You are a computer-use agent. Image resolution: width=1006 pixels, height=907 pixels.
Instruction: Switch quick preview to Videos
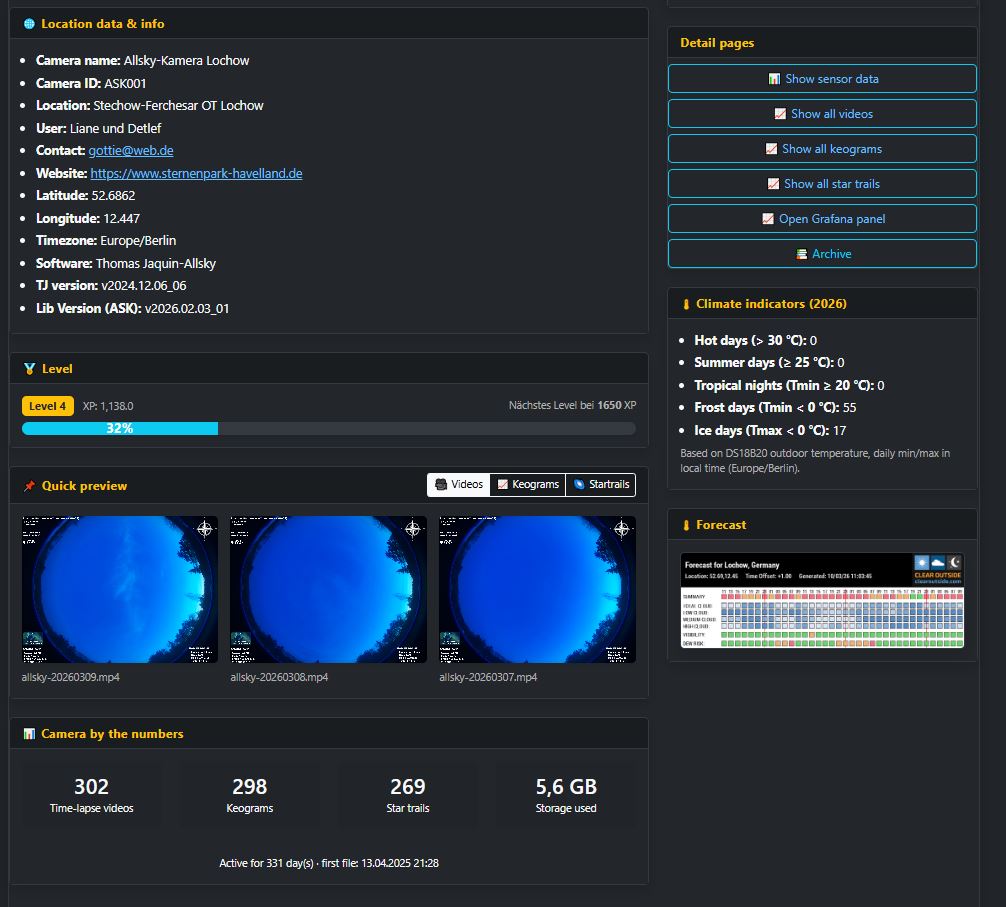(x=459, y=485)
